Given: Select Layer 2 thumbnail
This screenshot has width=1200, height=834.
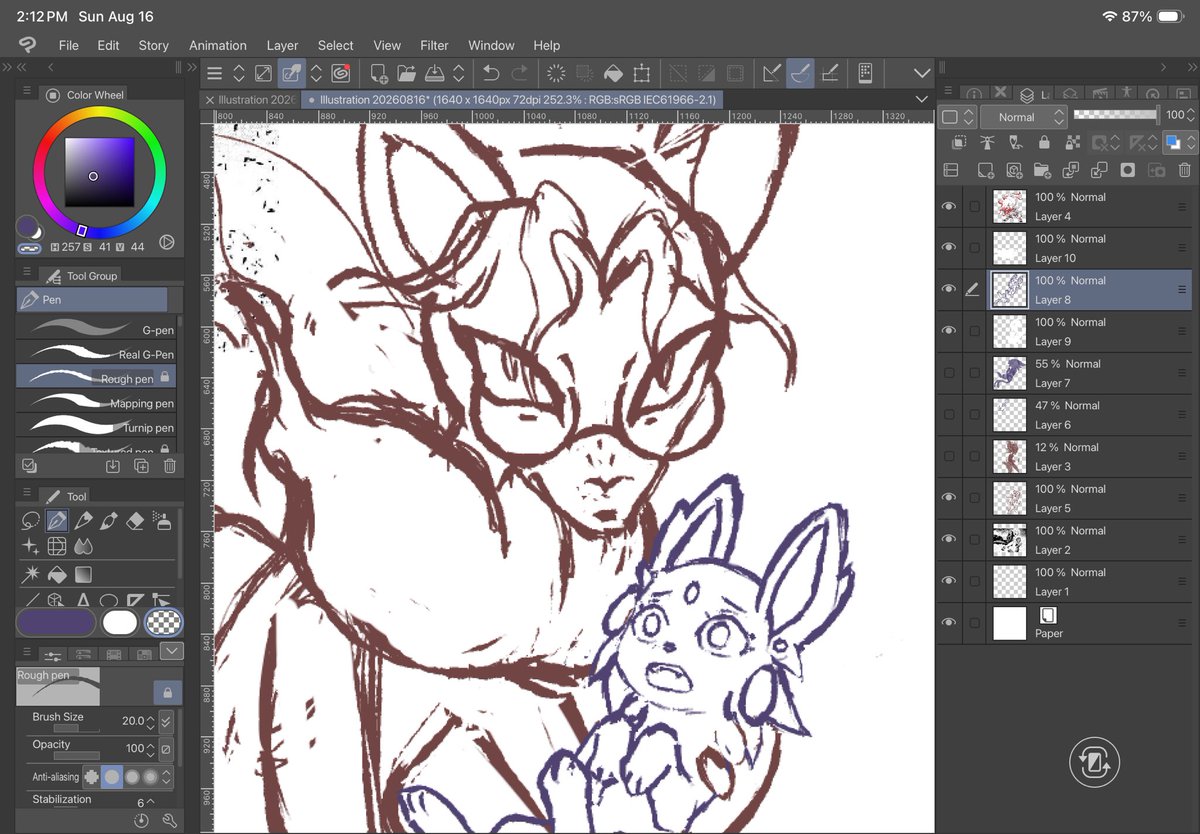Looking at the screenshot, I should click(1010, 540).
